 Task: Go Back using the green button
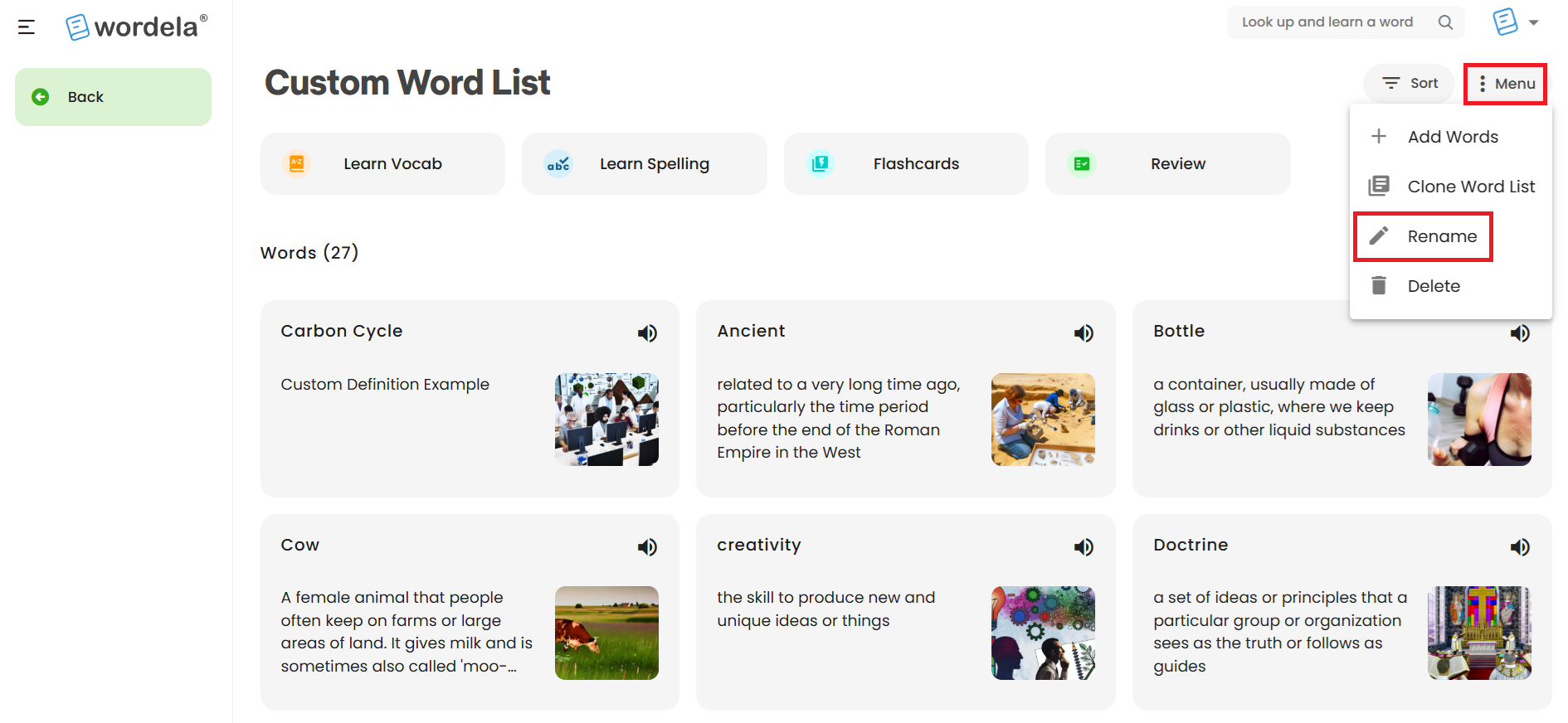click(113, 97)
